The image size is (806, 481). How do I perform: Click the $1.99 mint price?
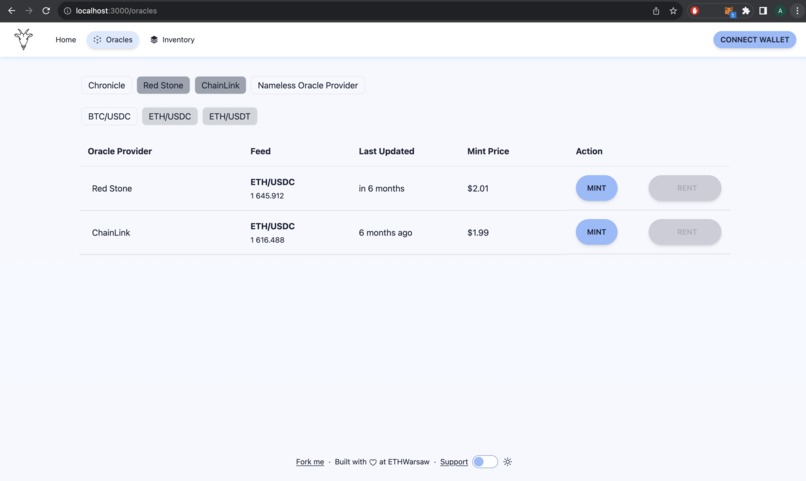(x=478, y=233)
